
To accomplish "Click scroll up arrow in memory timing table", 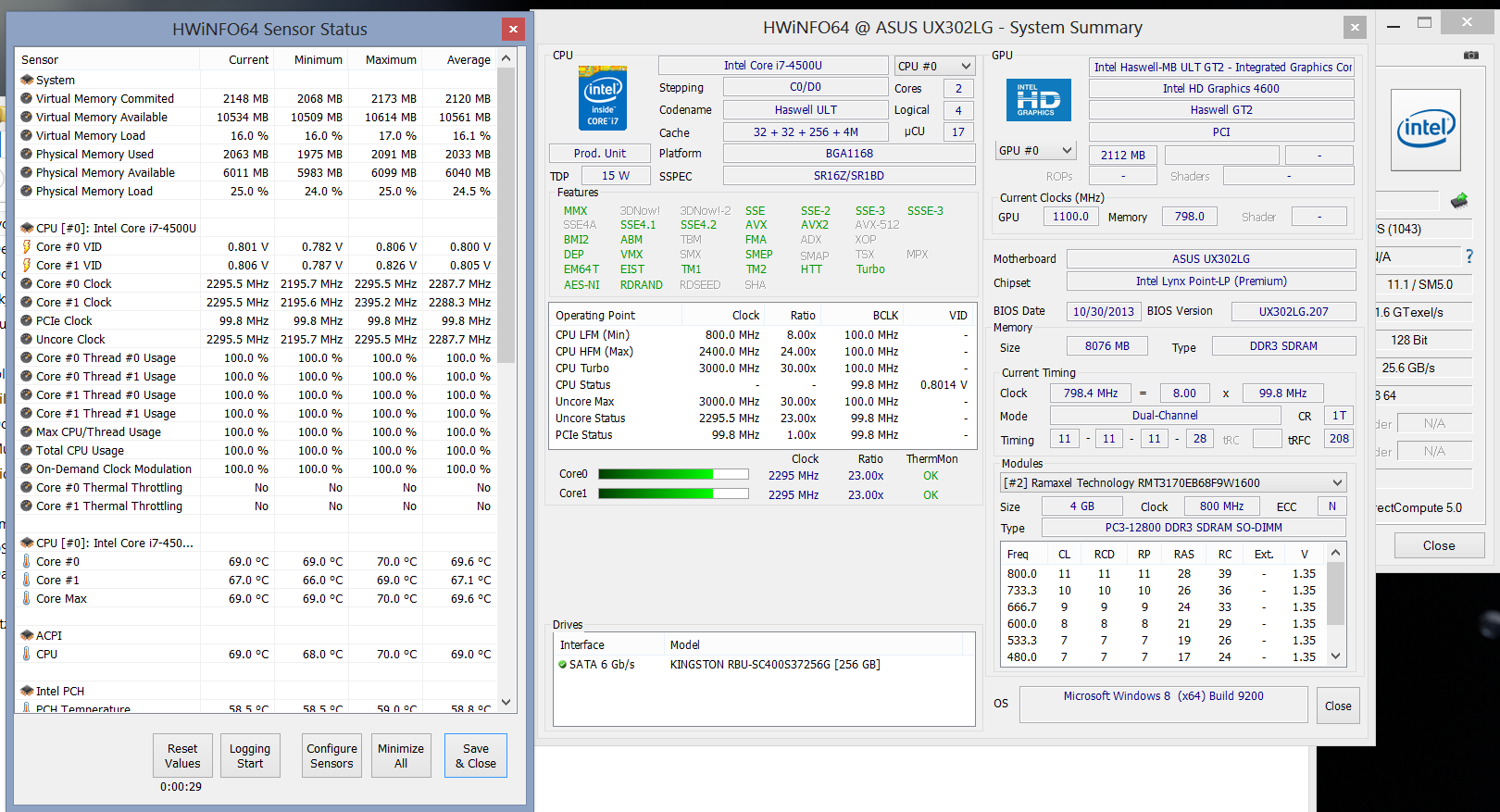I will [x=1335, y=553].
